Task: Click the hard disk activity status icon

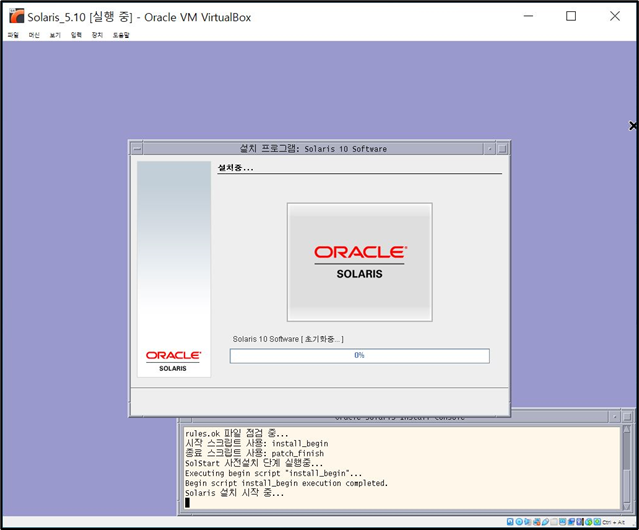Action: [510, 522]
